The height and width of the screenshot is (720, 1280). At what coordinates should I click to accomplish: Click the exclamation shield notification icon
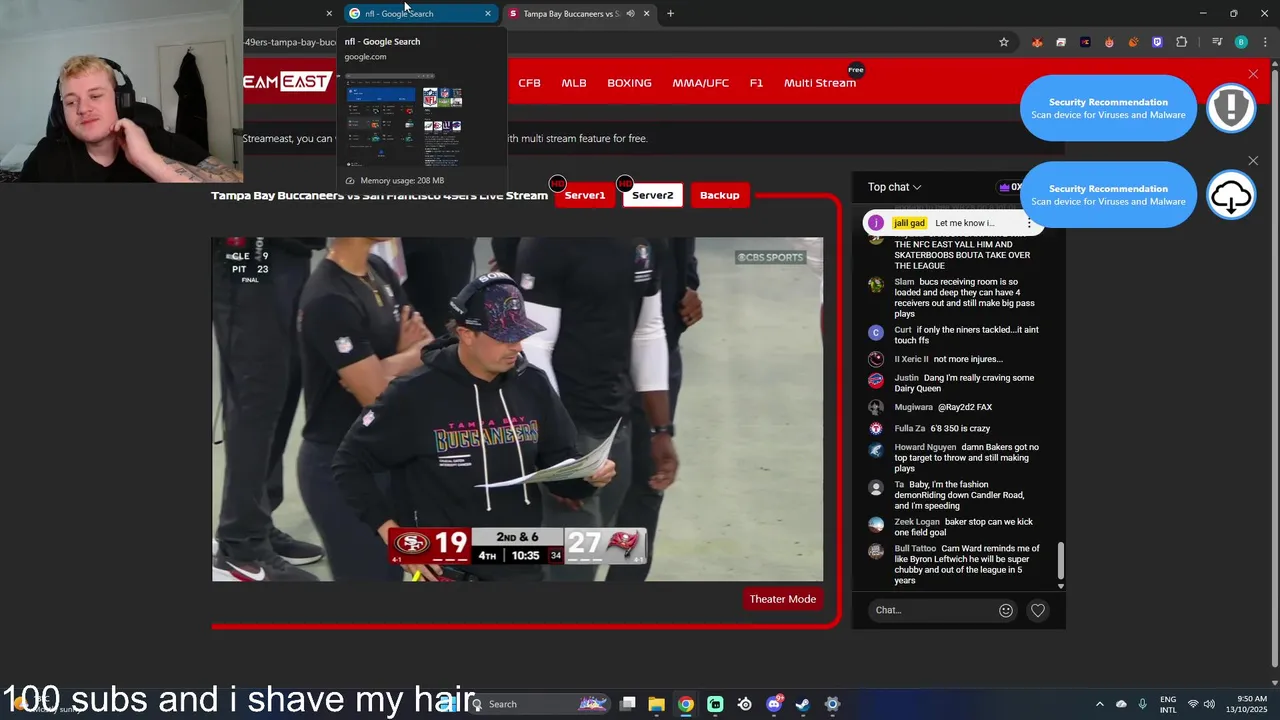coord(1231,108)
